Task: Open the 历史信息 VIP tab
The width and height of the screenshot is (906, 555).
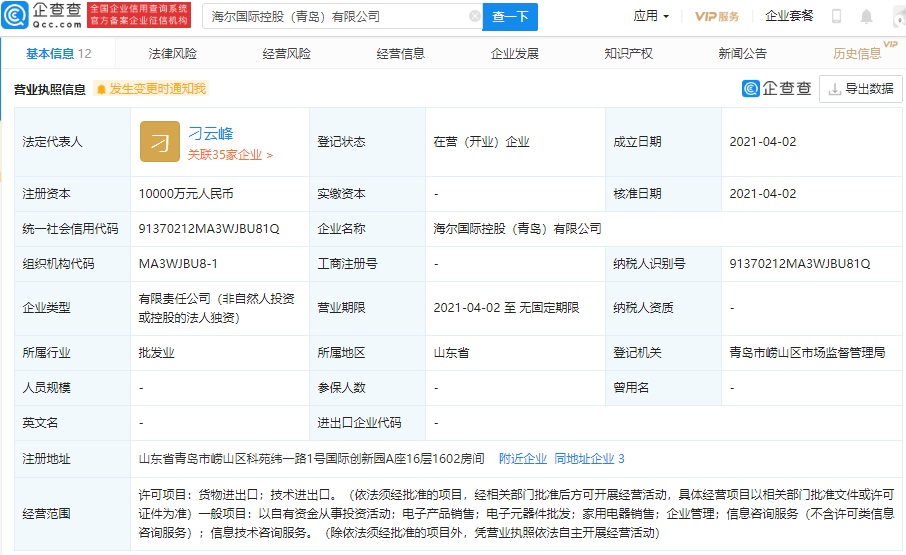Action: [x=859, y=54]
